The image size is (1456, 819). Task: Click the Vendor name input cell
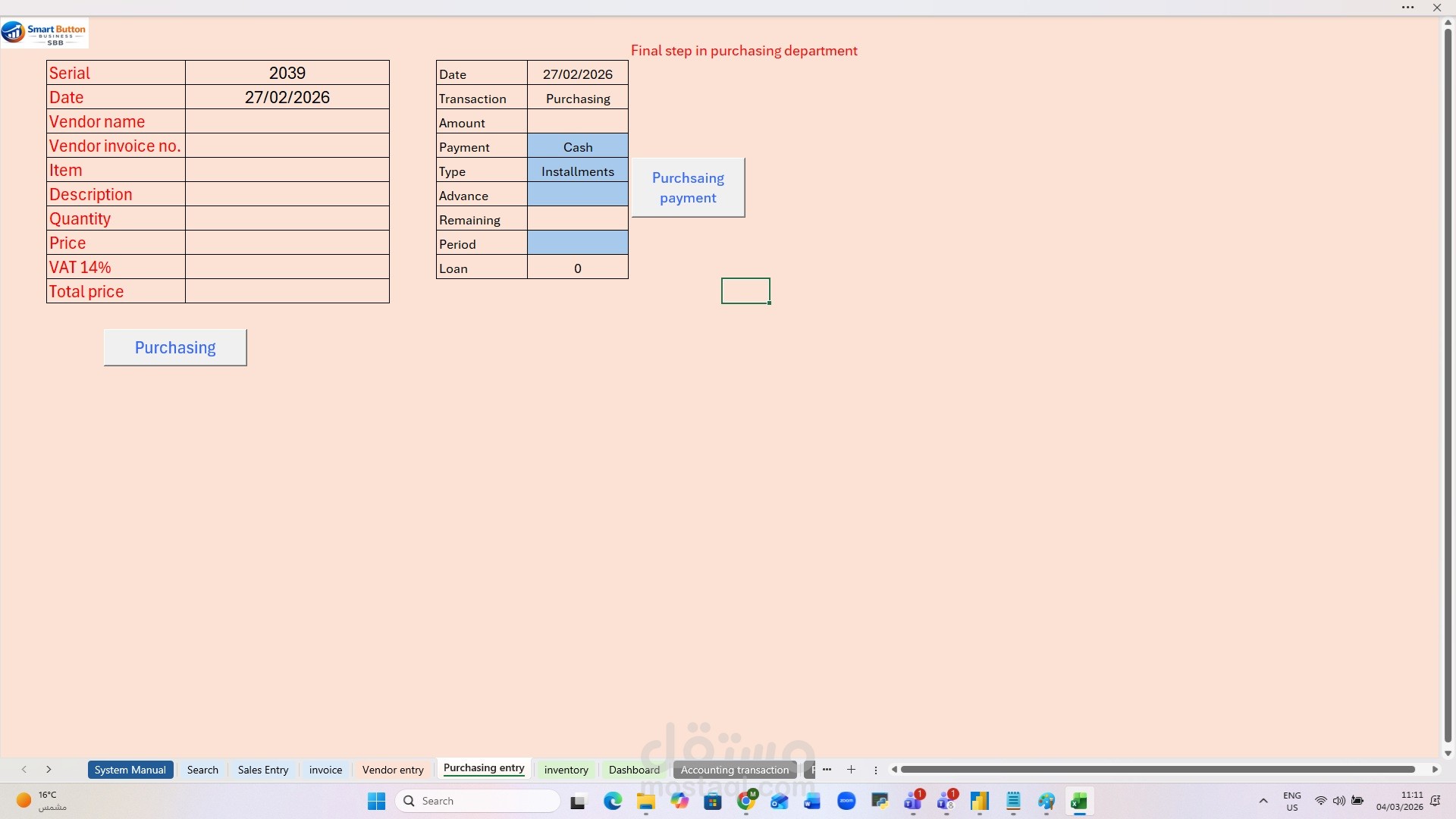[287, 121]
